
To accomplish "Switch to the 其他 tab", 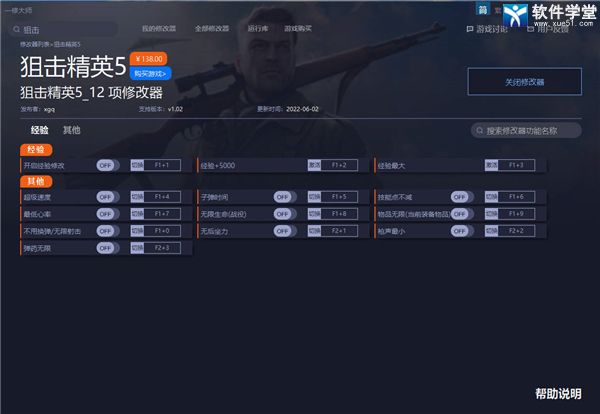I will point(72,130).
